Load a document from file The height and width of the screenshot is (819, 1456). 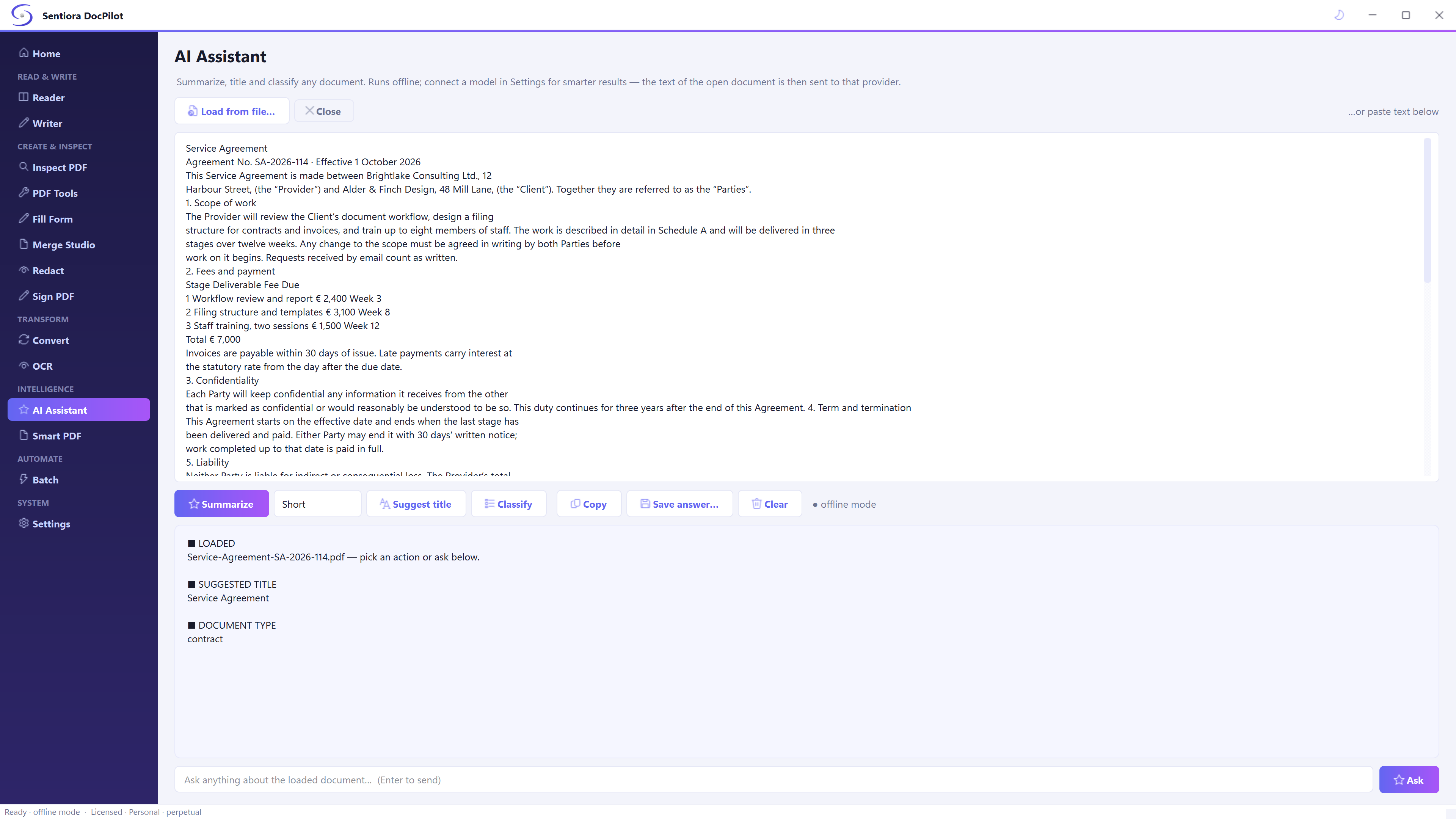232,111
